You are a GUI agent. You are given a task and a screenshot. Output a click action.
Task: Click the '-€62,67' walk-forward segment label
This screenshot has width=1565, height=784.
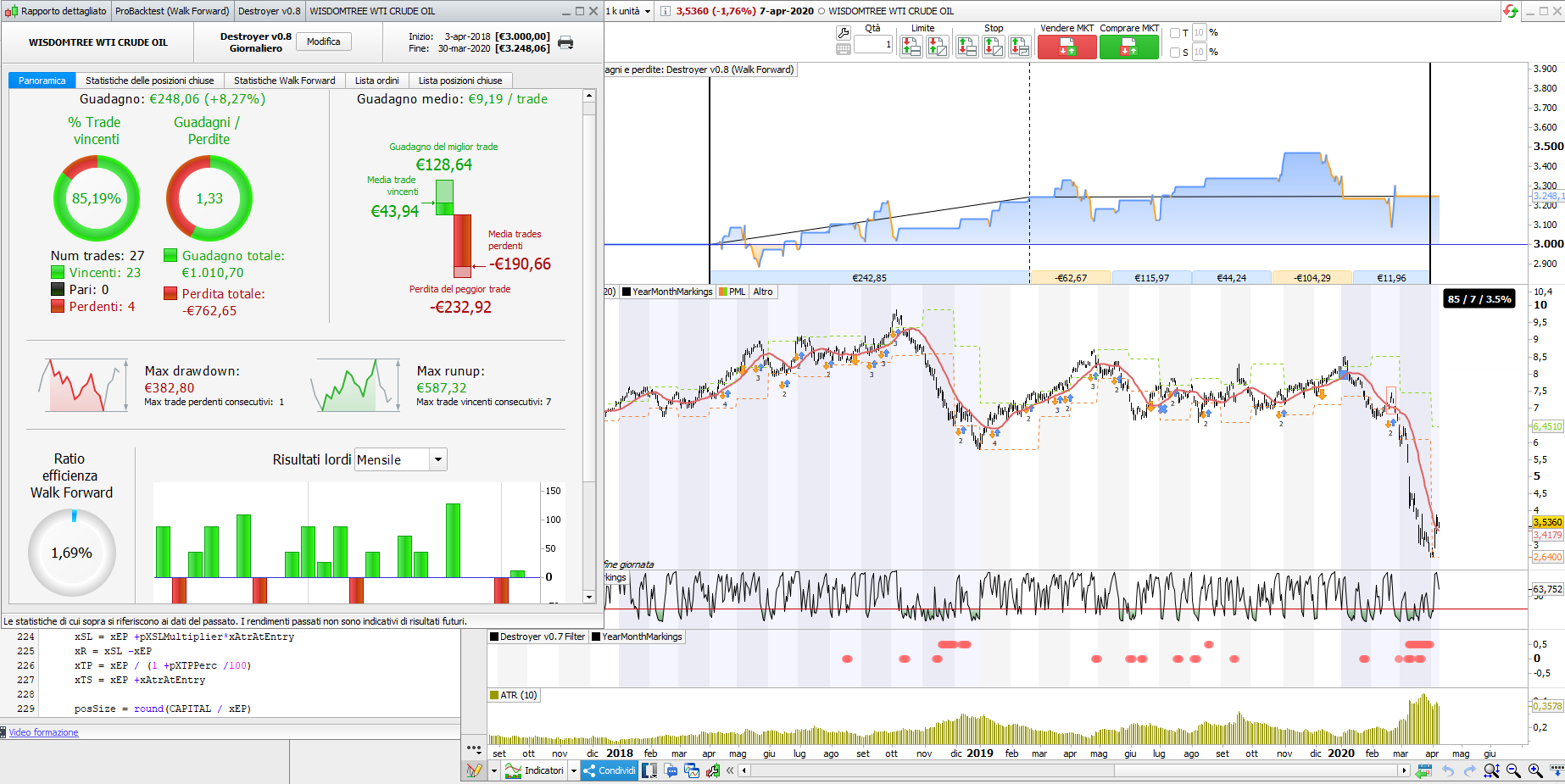pyautogui.click(x=1071, y=278)
